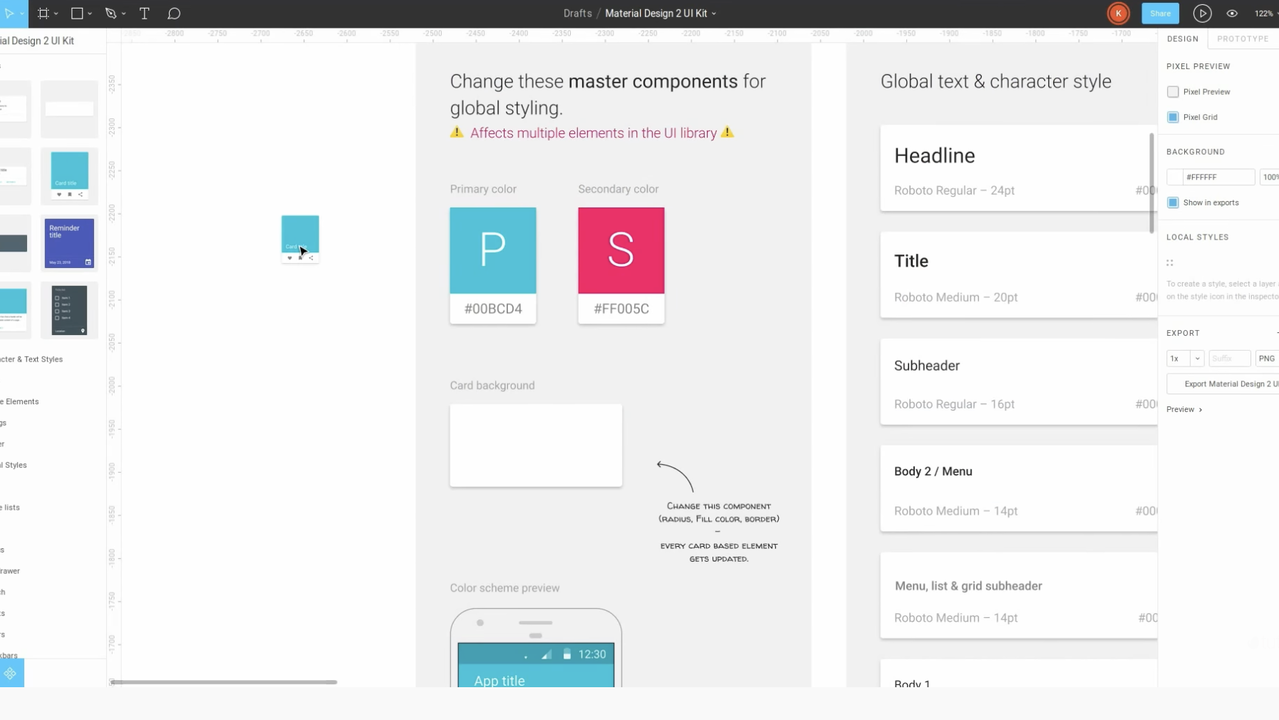Select the Frame tool

pos(44,13)
